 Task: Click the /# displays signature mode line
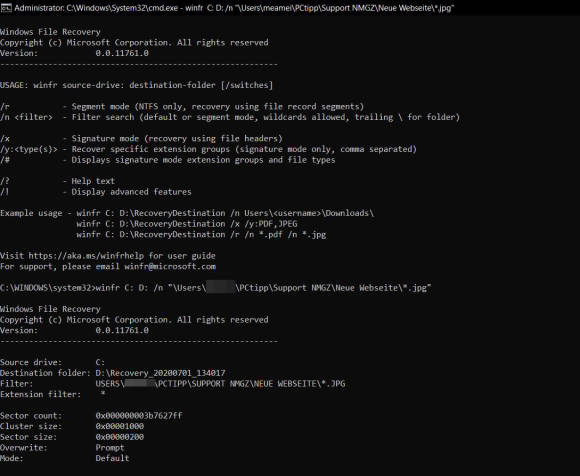(168, 160)
